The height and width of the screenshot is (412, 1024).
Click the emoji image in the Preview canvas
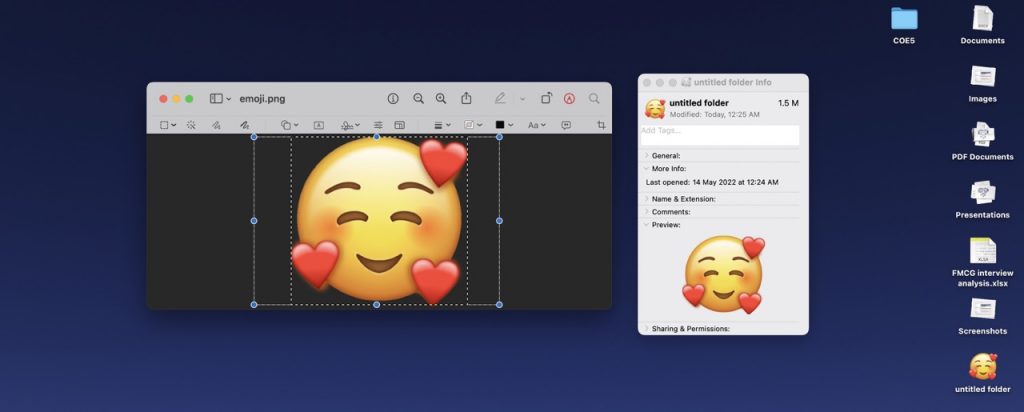379,221
